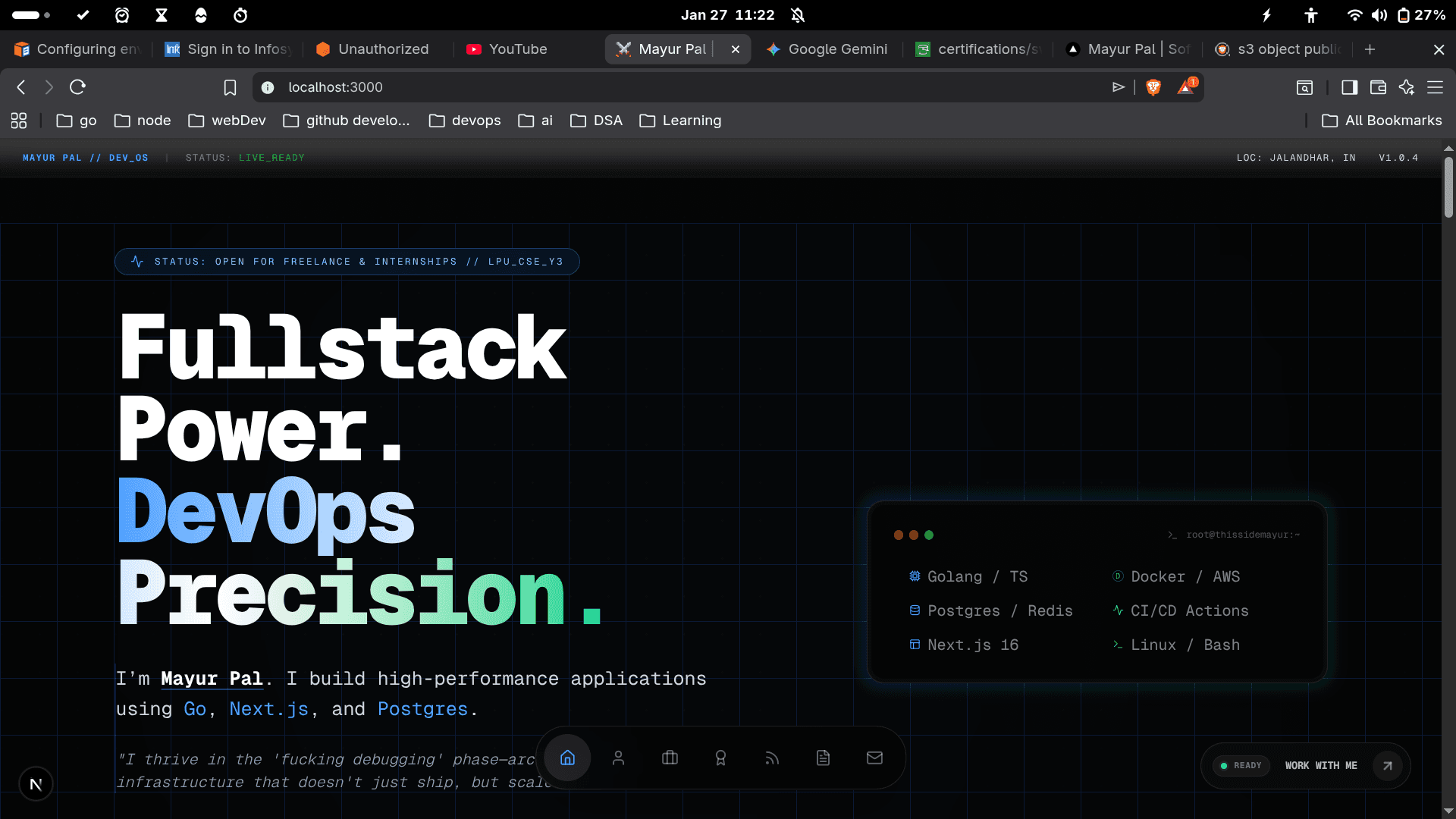Screen dimensions: 1456x819
Task: Click the READY status indicator on the pill
Action: tap(1241, 766)
